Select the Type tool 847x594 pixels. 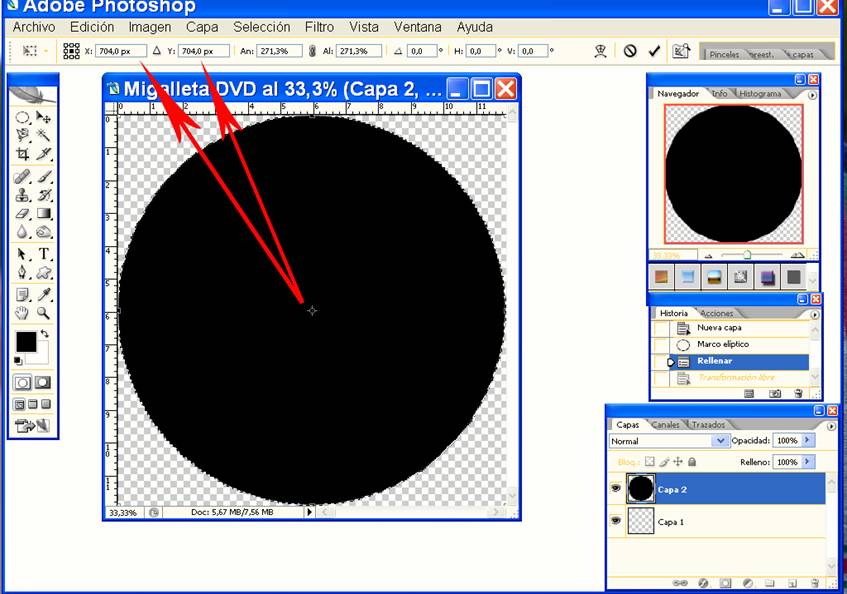(44, 254)
